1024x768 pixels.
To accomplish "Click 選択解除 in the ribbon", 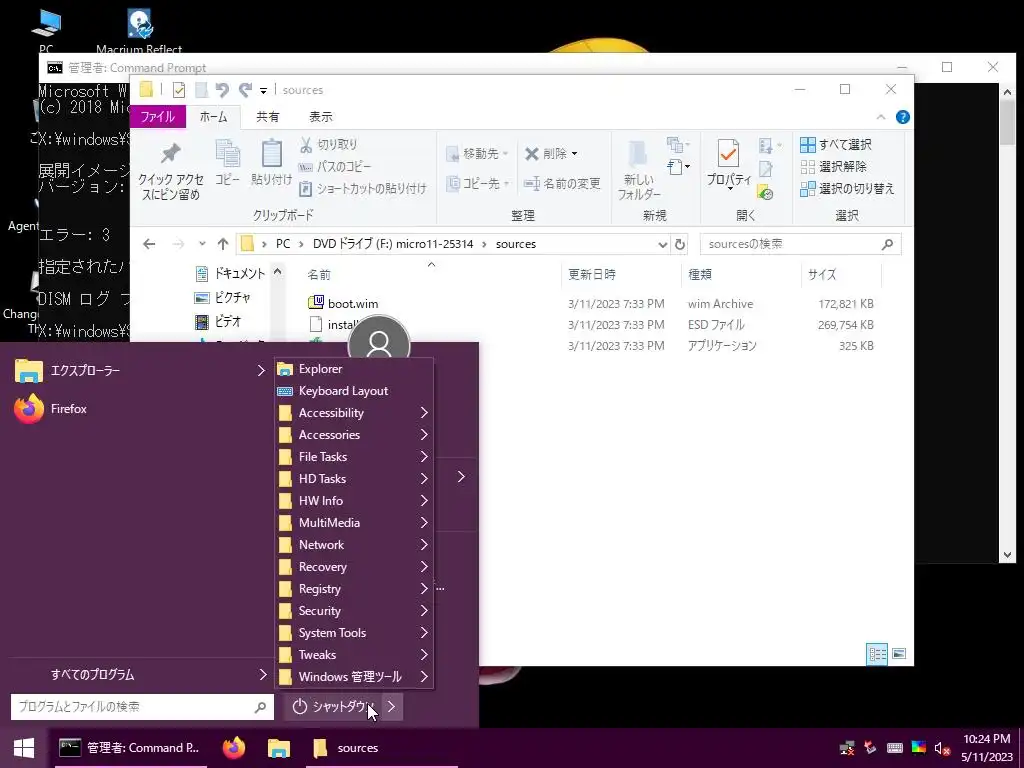I will point(833,167).
